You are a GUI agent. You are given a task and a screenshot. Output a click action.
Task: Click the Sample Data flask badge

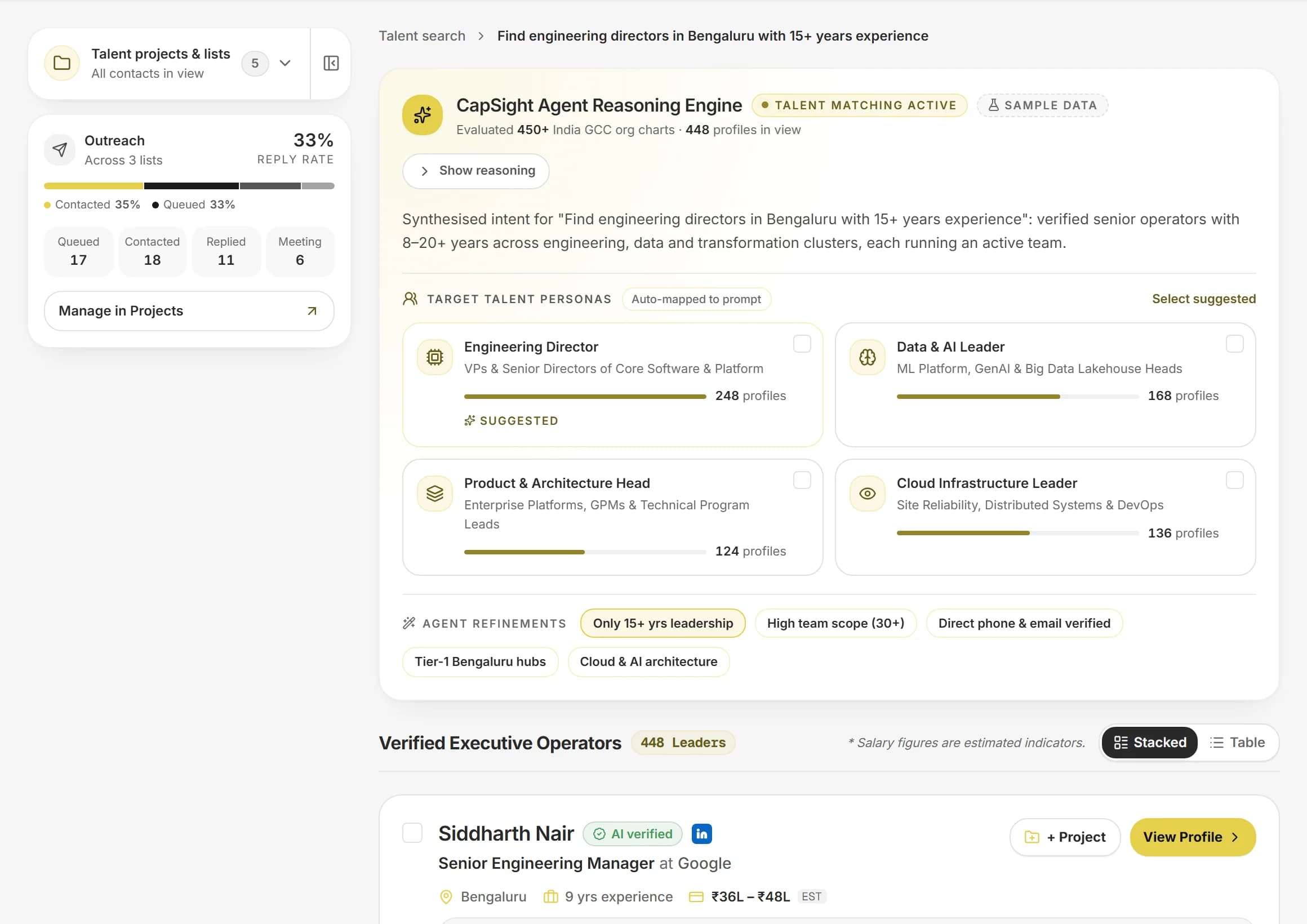1042,105
